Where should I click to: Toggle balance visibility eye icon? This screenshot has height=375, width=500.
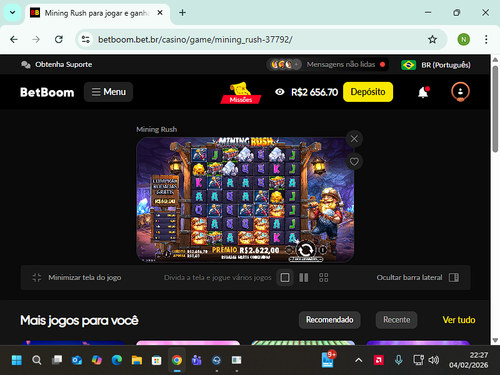[x=280, y=92]
